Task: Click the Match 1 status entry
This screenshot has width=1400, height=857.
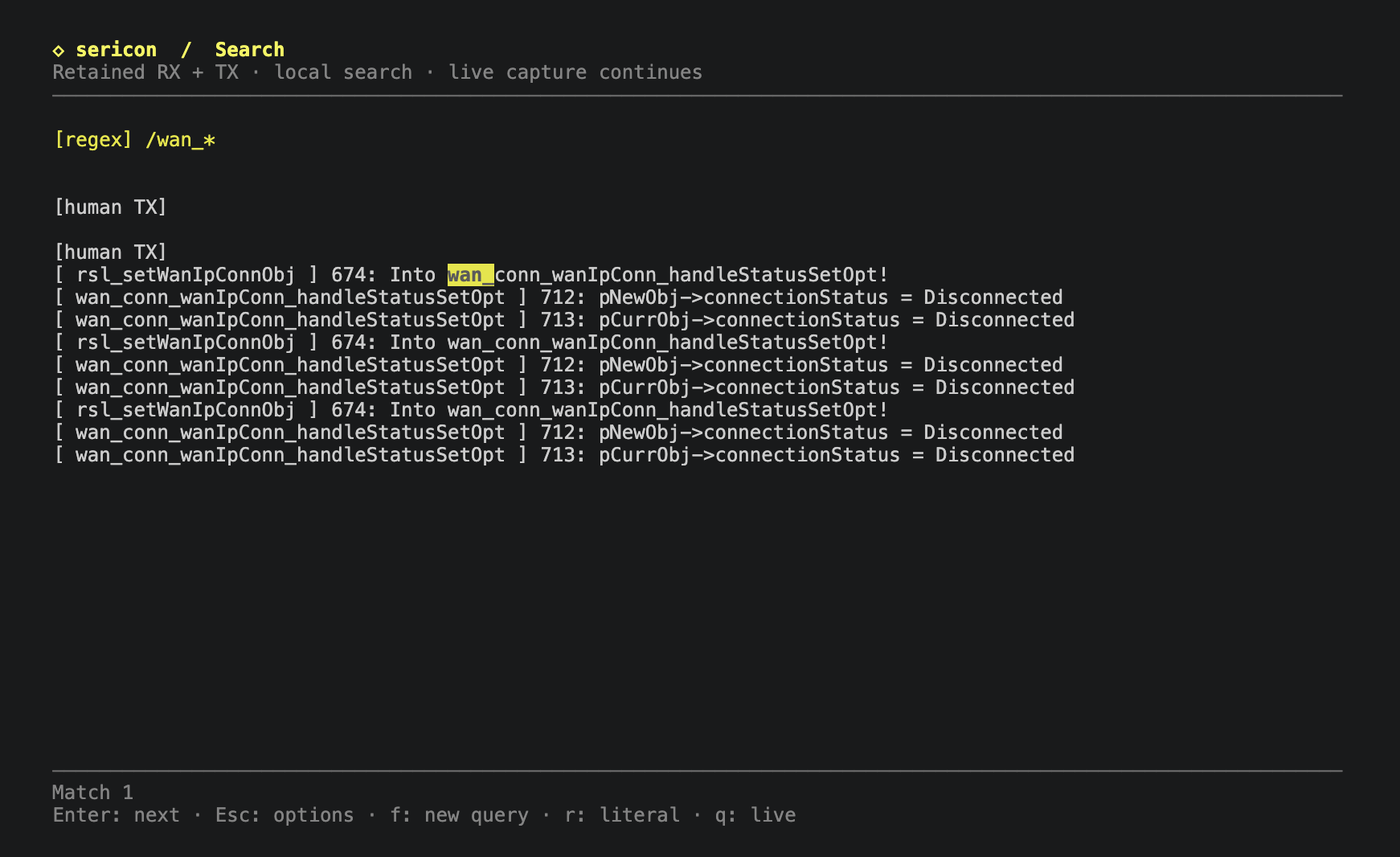Action: click(93, 793)
